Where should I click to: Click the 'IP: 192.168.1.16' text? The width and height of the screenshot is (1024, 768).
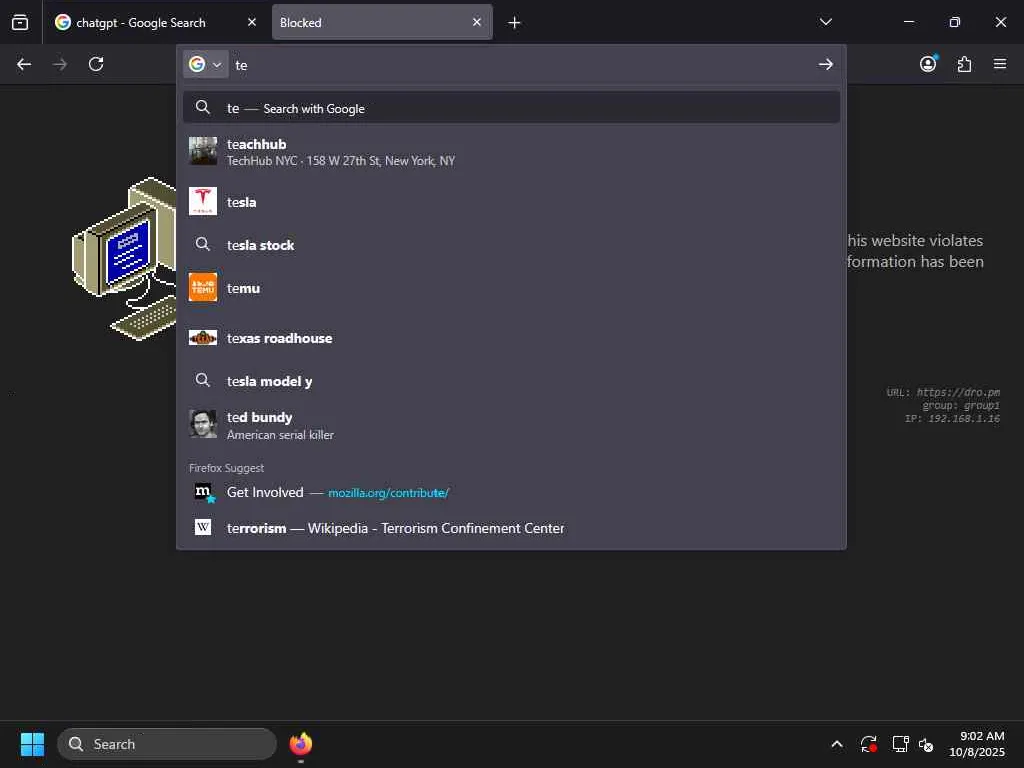[952, 419]
